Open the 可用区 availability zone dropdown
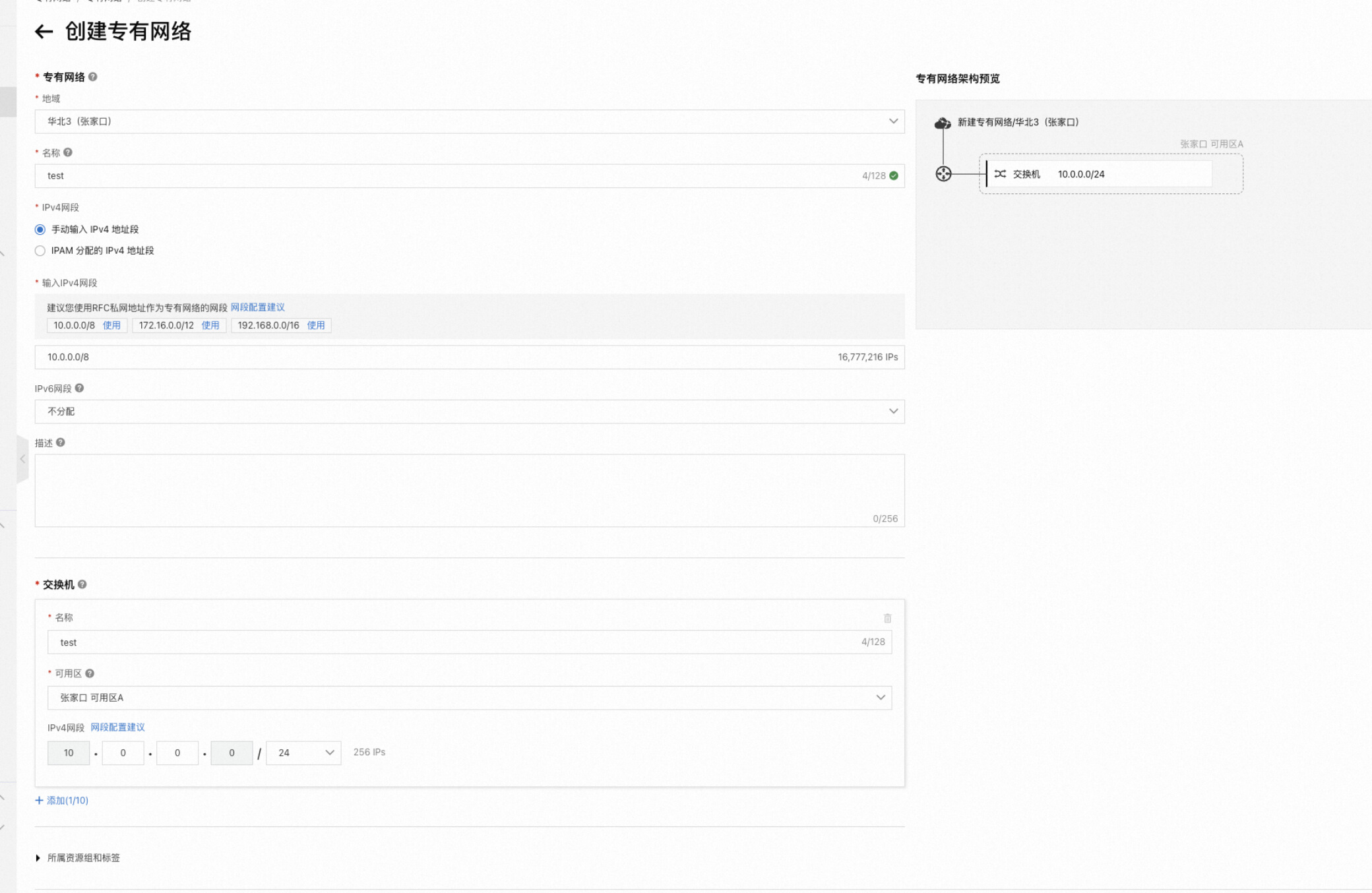Viewport: 1372px width, 893px height. pyautogui.click(x=469, y=698)
